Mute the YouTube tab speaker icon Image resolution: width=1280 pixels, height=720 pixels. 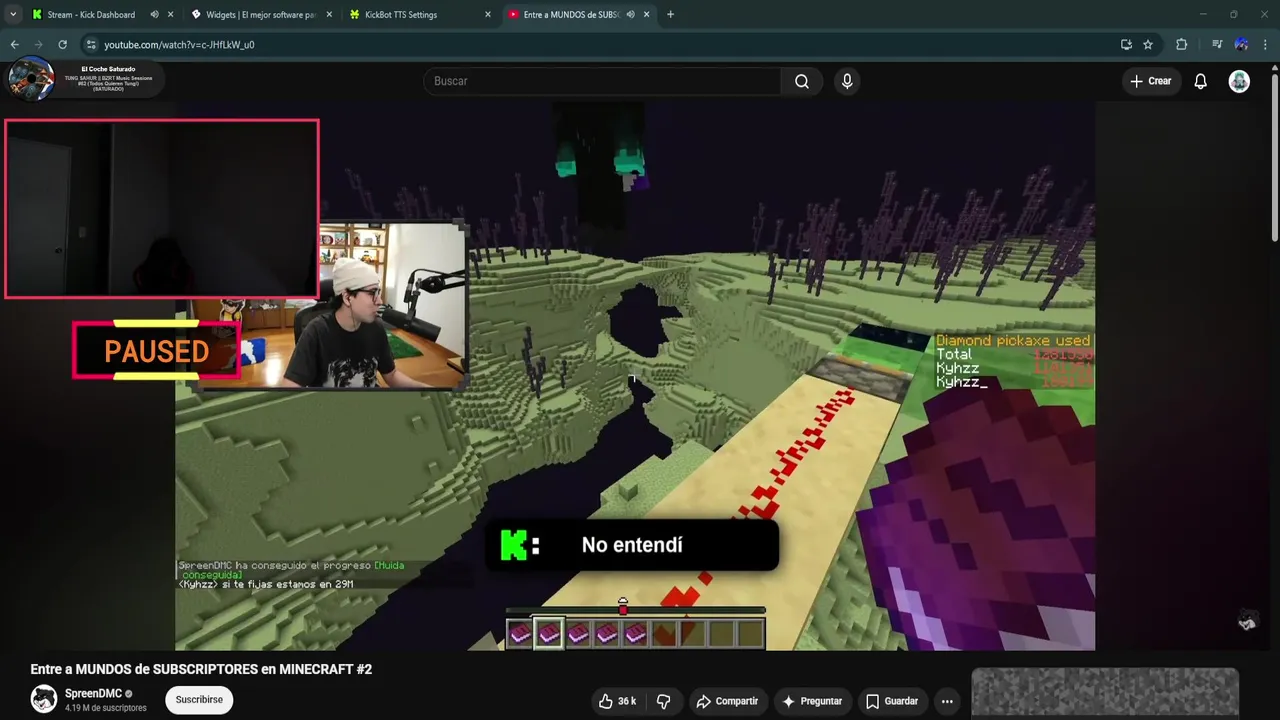click(x=630, y=14)
